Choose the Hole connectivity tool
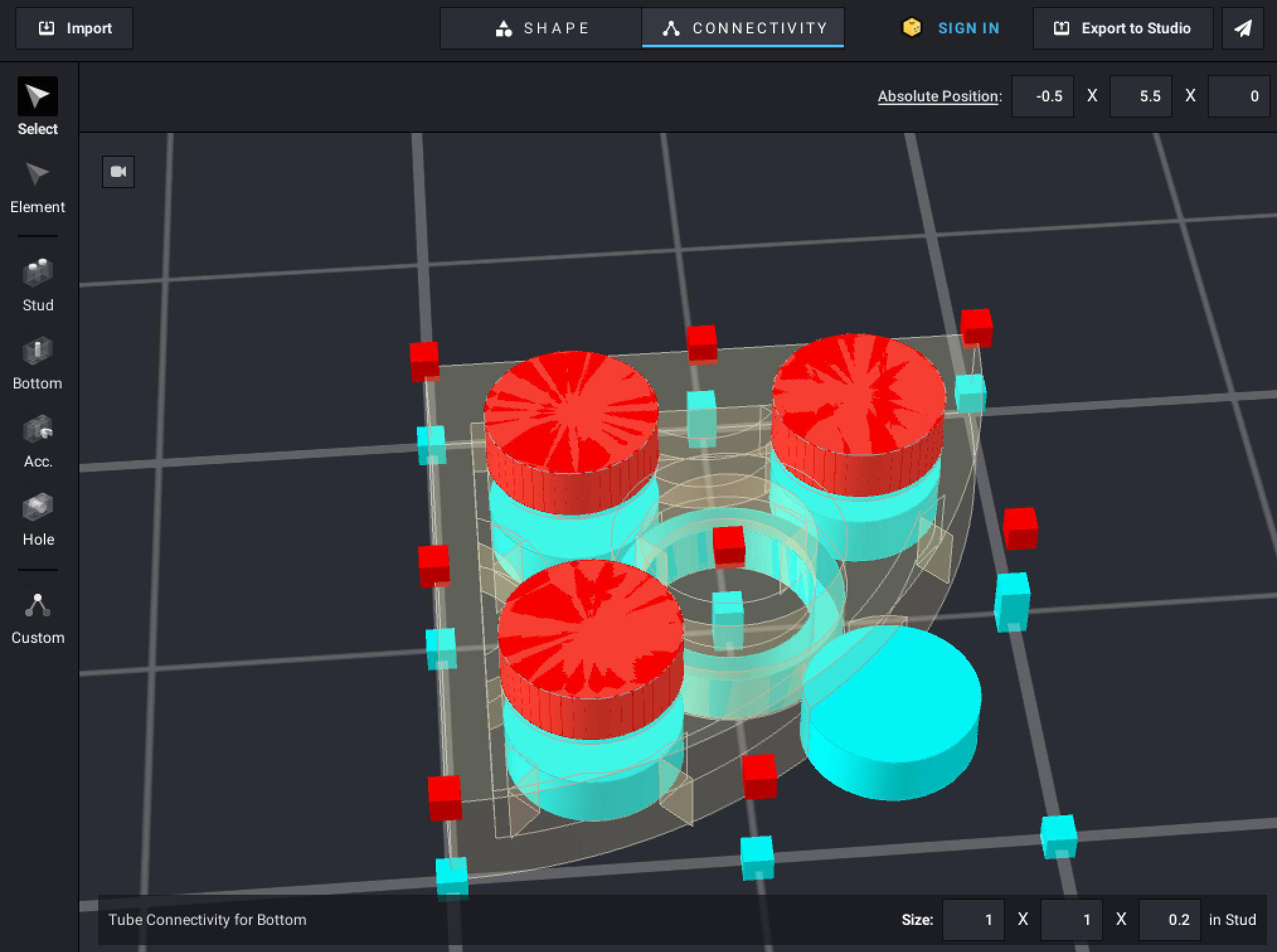The width and height of the screenshot is (1277, 952). point(38,518)
